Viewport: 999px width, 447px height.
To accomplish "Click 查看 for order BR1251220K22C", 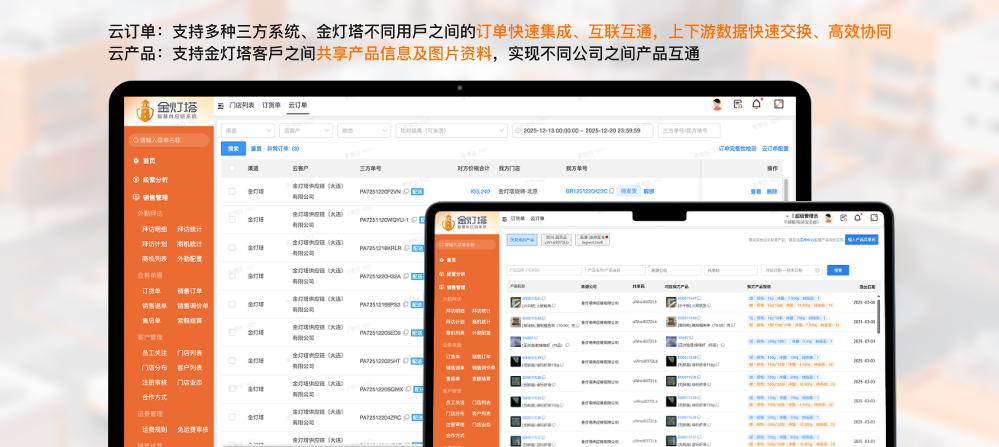I will [x=756, y=191].
